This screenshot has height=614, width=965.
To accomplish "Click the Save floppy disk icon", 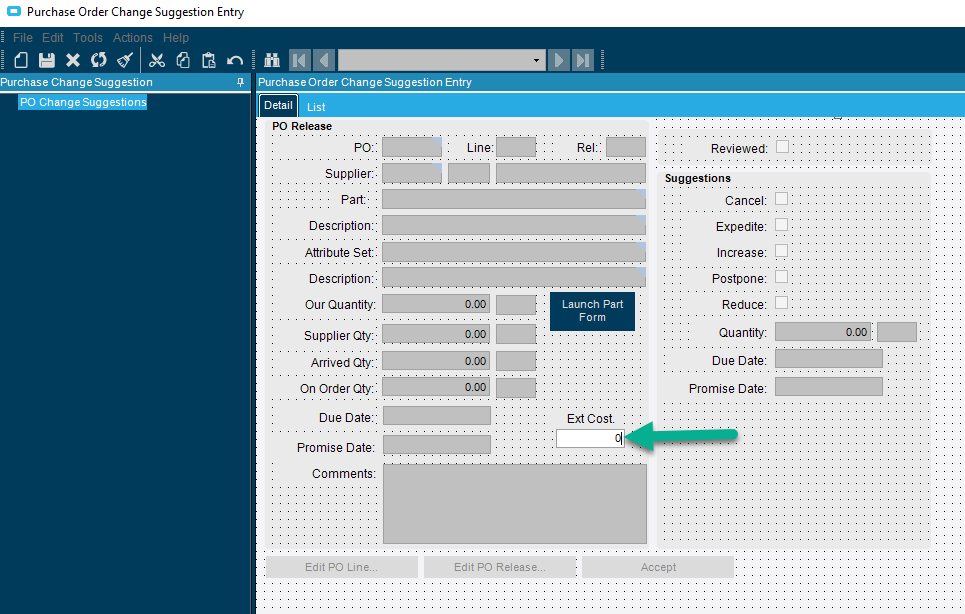I will tap(47, 60).
